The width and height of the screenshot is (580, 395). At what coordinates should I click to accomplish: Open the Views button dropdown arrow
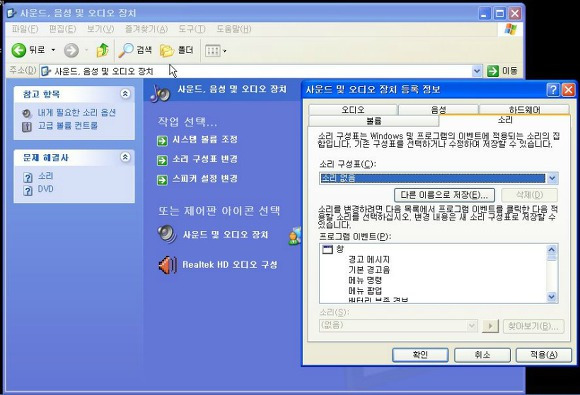(225, 51)
